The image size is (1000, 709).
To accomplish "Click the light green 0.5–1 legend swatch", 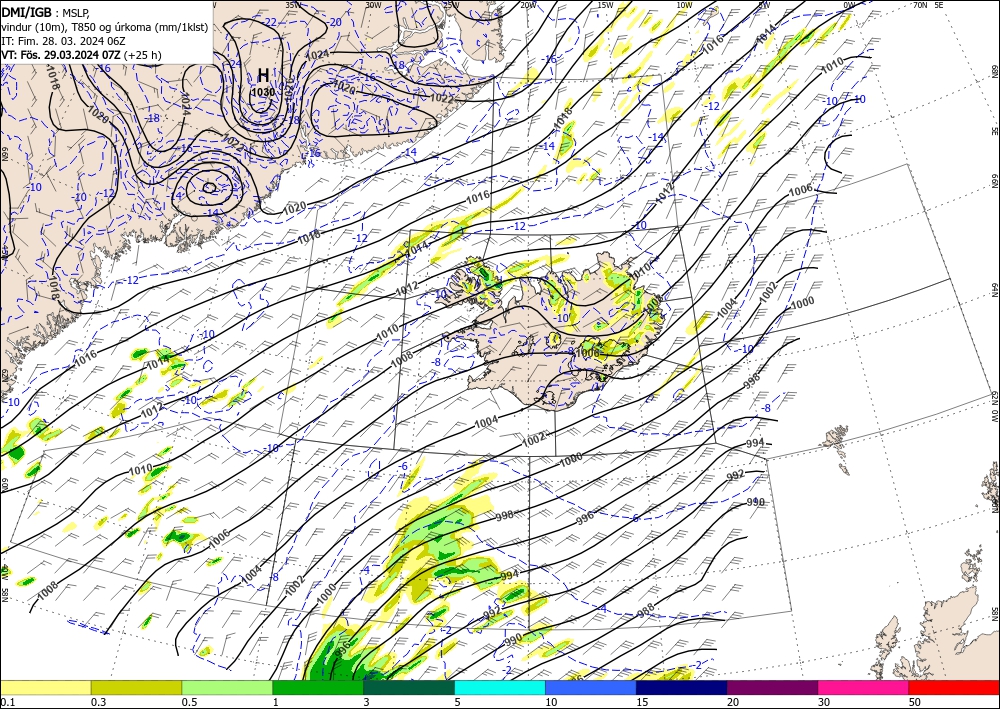I will click(227, 687).
